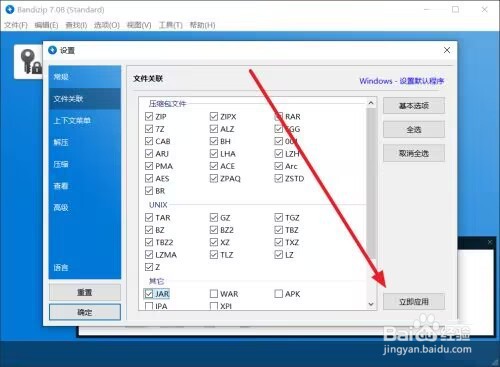Toggle the GZ checkbox
The height and width of the screenshot is (367, 500).
point(214,217)
